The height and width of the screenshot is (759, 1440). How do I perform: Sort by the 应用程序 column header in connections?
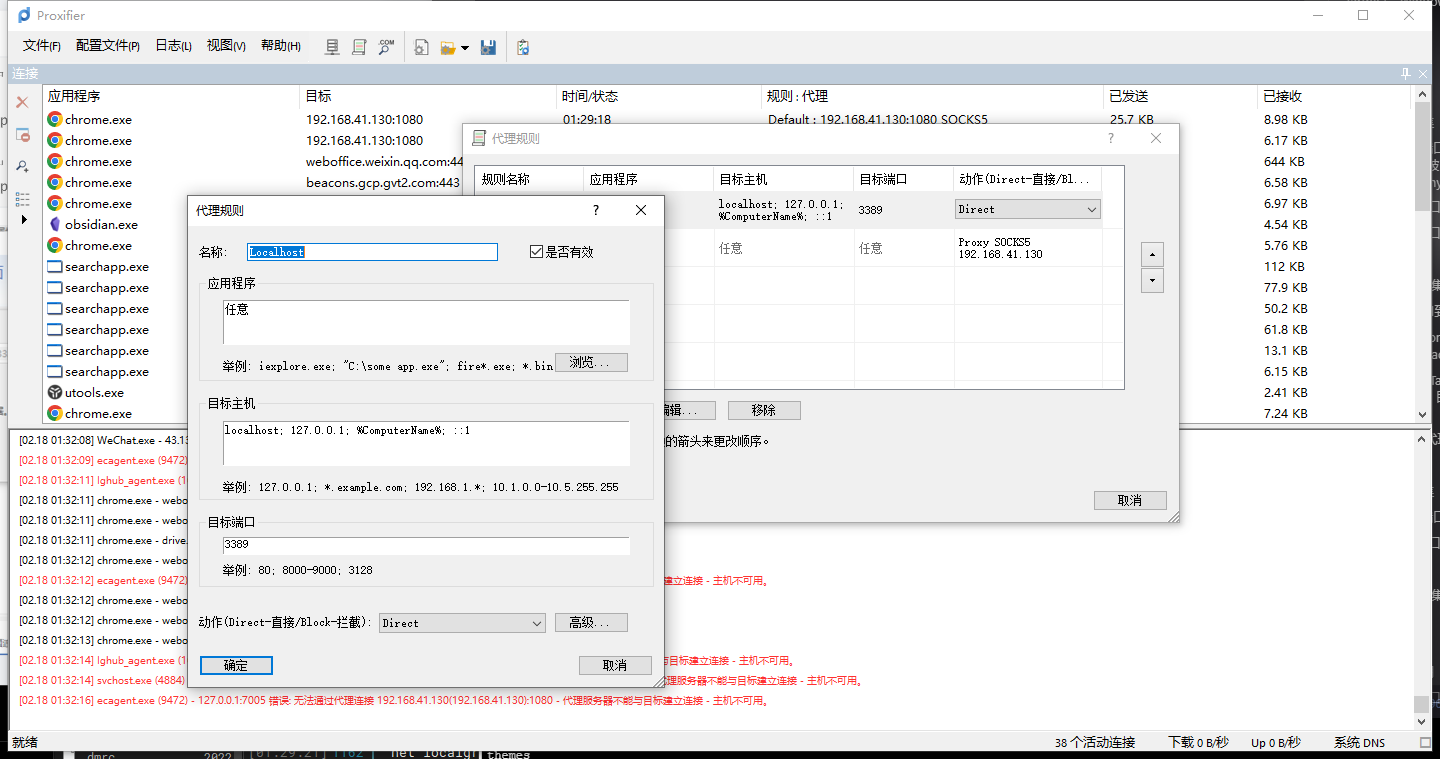pyautogui.click(x=171, y=96)
